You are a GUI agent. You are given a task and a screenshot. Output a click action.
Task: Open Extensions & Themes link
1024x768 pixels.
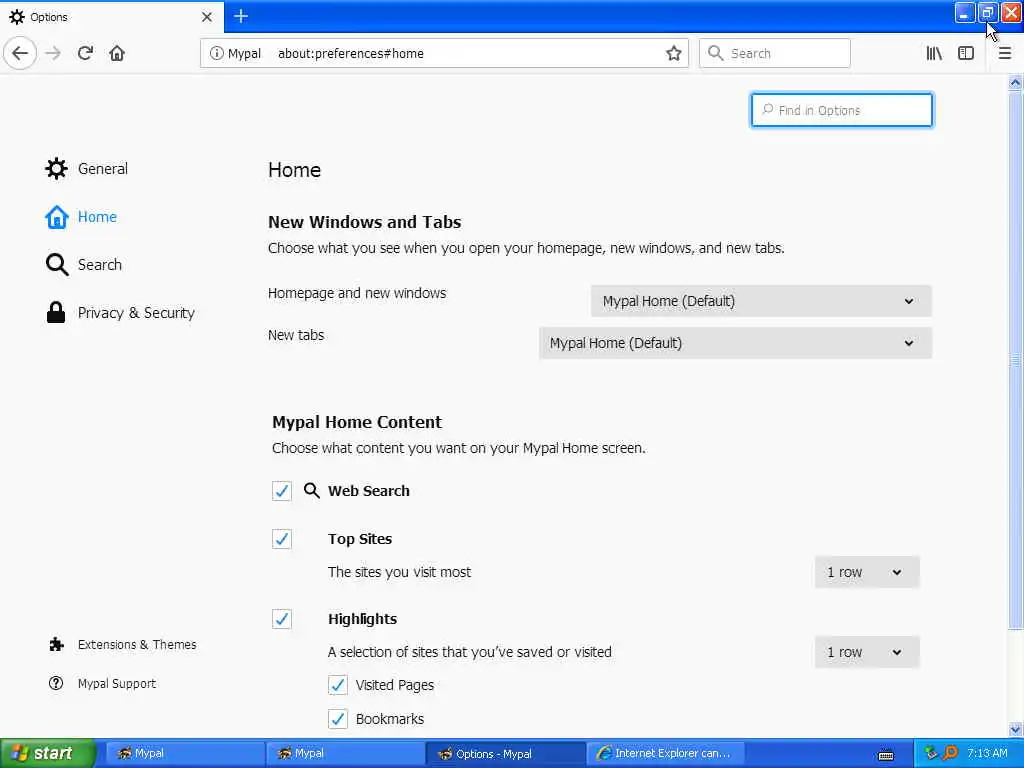click(x=123, y=645)
